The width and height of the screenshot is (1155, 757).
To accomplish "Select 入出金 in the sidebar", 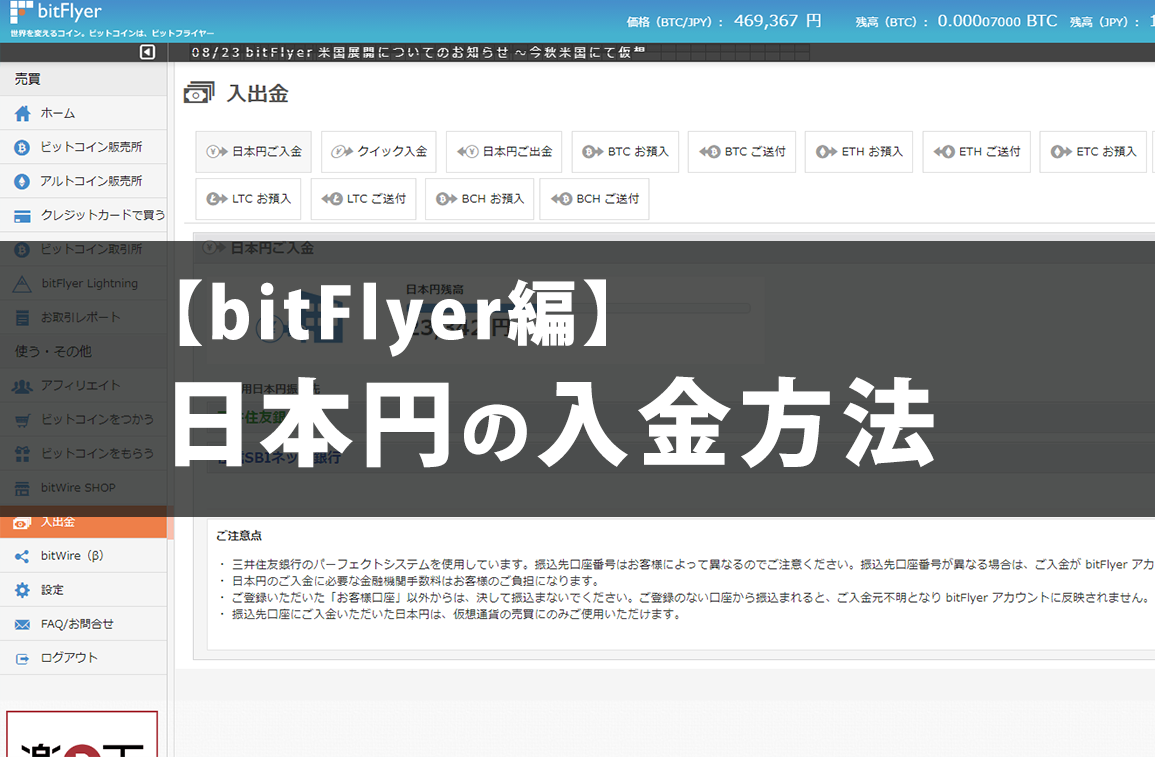I will 83,522.
